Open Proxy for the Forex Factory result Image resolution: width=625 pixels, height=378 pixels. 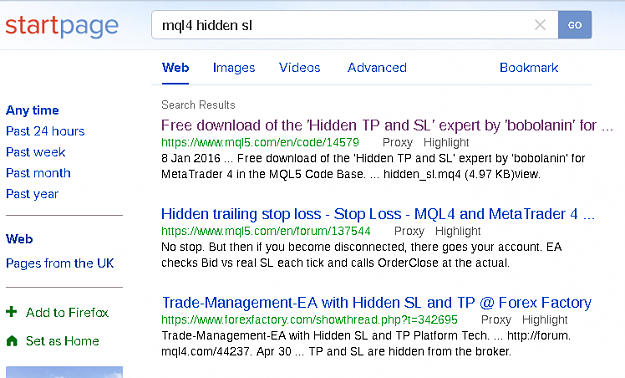496,319
